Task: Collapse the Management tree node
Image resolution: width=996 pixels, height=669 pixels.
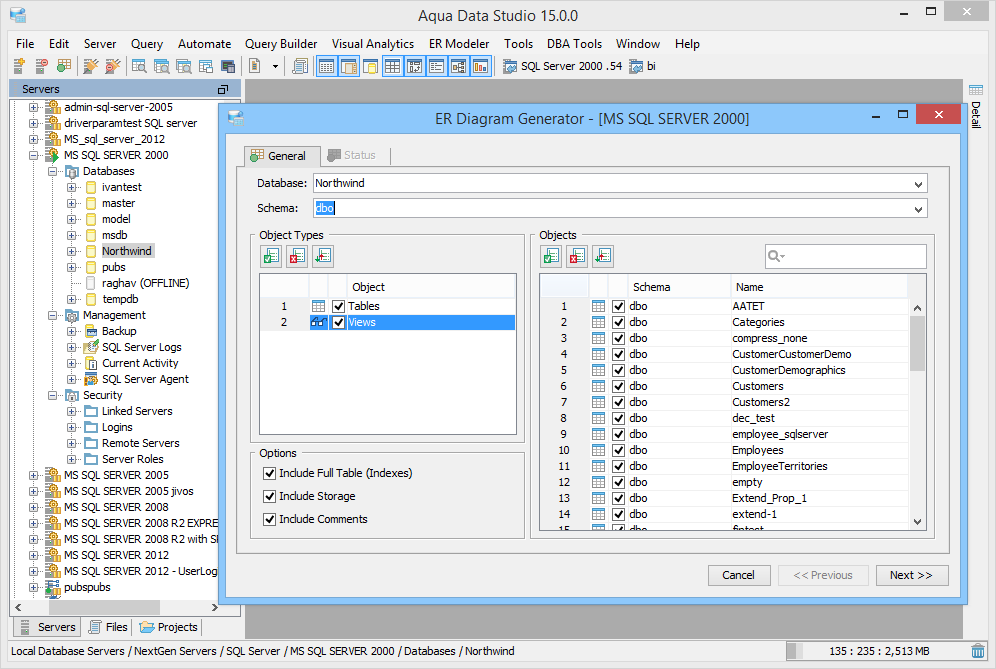Action: click(x=53, y=315)
